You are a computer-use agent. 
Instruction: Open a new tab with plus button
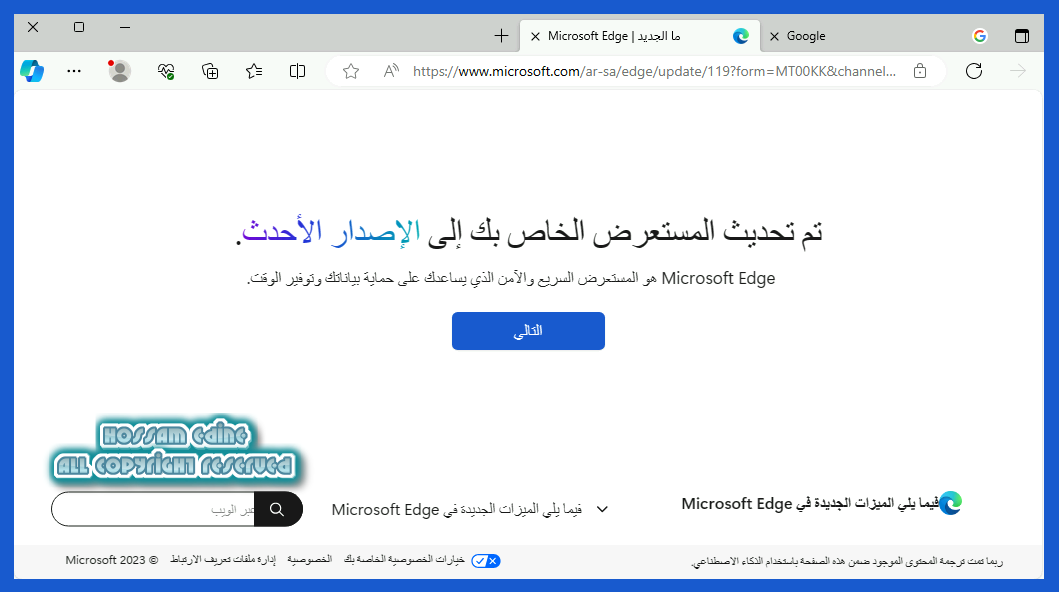[x=501, y=36]
